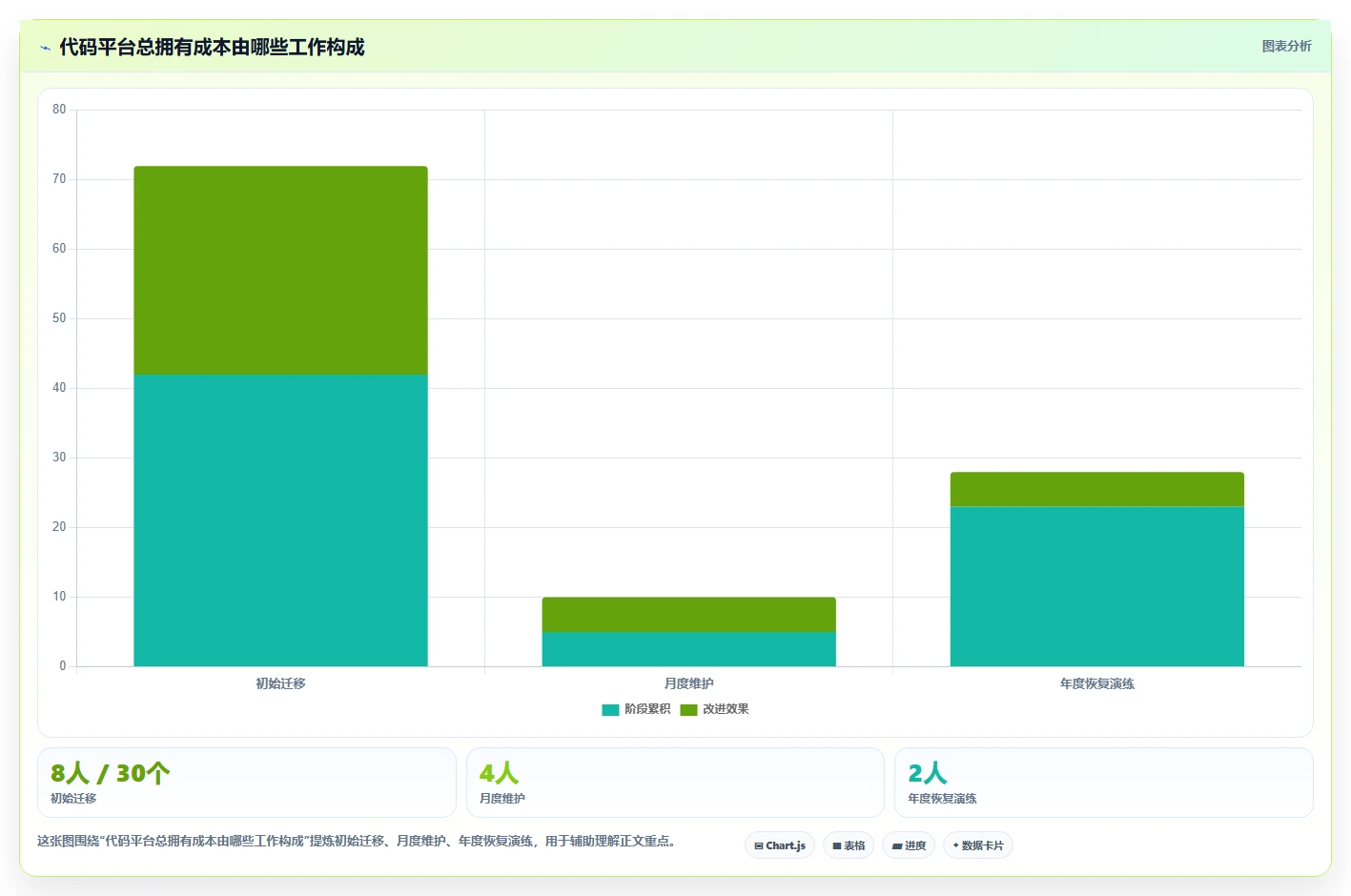Click the caption text below the data cards

click(357, 841)
